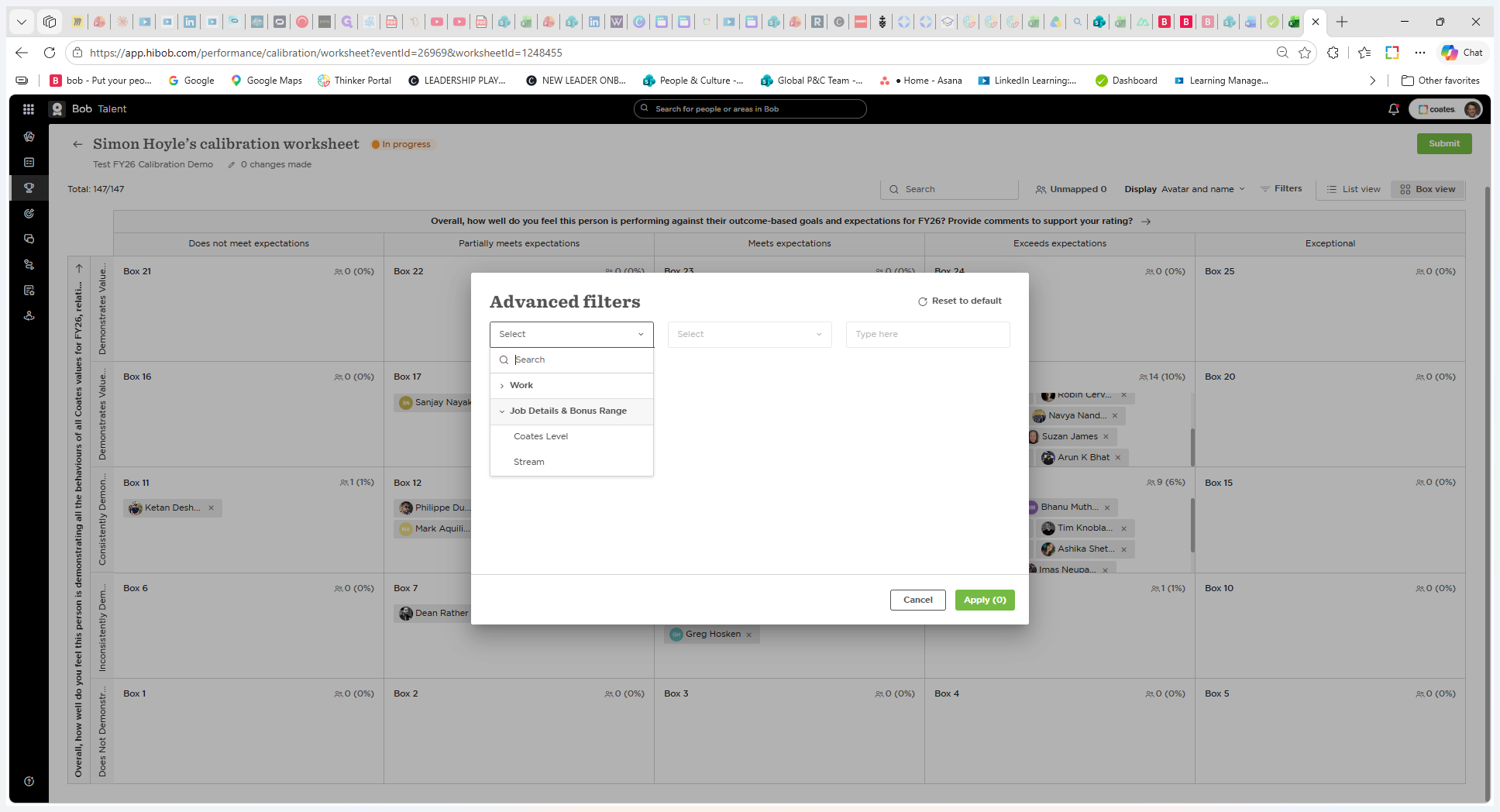Viewport: 1500px width, 812px height.
Task: Switch to List view
Action: pyautogui.click(x=1354, y=189)
